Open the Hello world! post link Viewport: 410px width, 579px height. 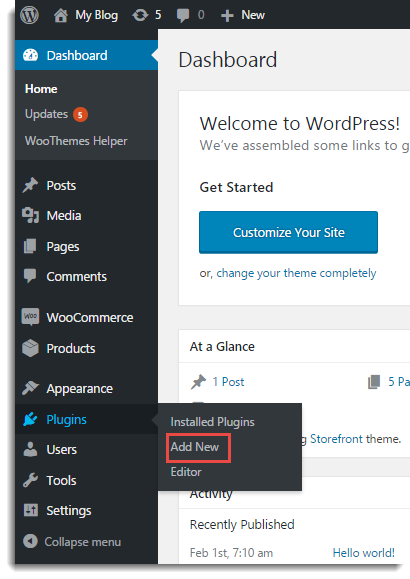pos(364,553)
